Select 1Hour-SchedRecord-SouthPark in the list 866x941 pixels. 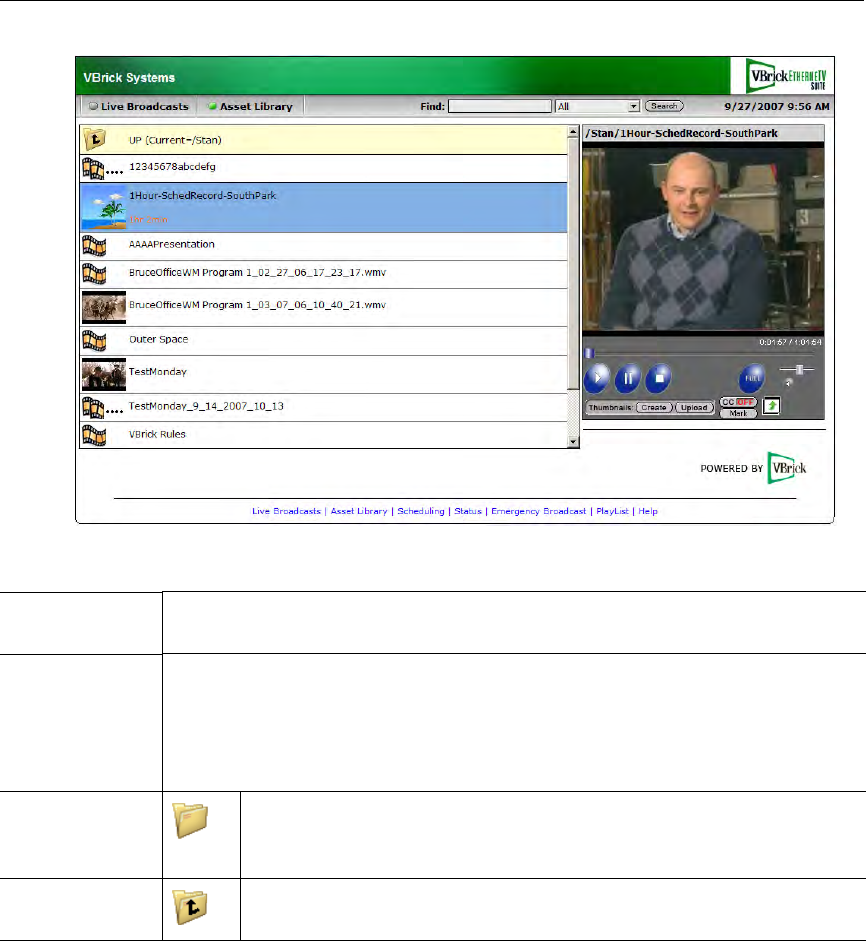pos(324,208)
